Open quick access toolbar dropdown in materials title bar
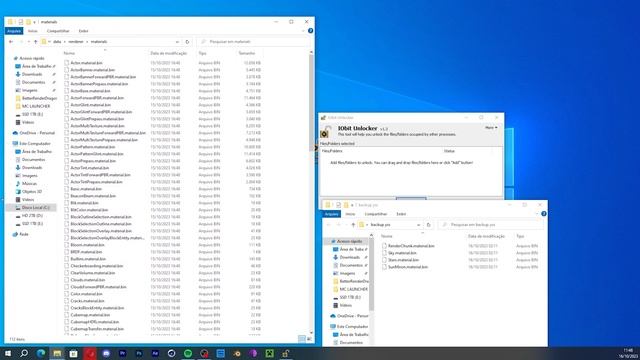 [35, 22]
